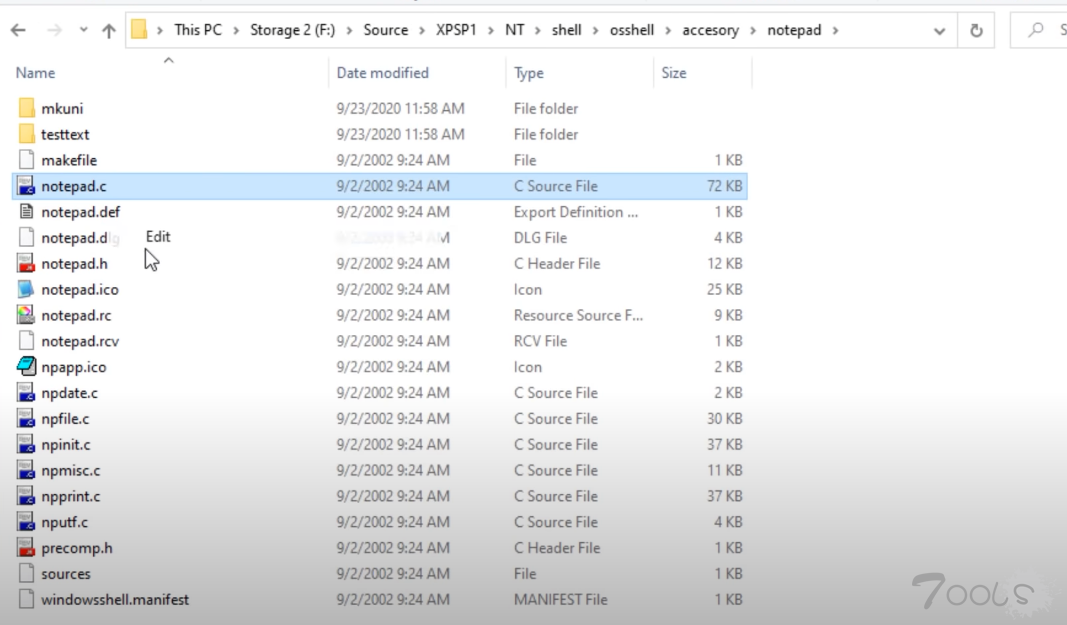
Task: Select the notepad.h header file icon
Action: [27, 264]
